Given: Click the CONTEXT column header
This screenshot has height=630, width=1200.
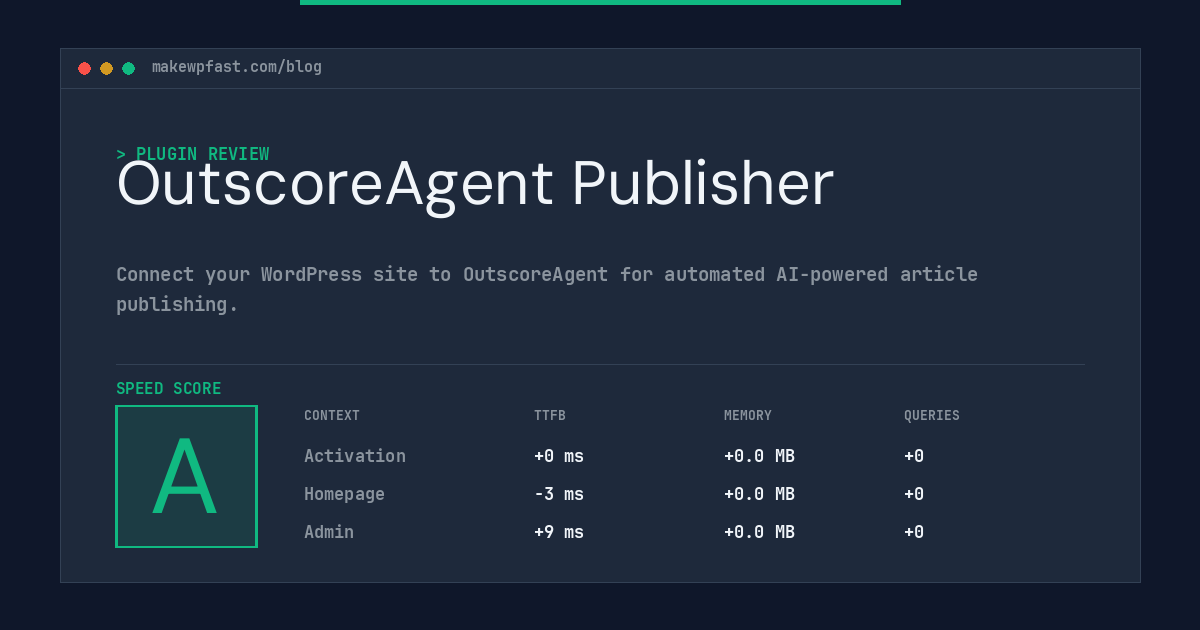Looking at the screenshot, I should pyautogui.click(x=332, y=416).
